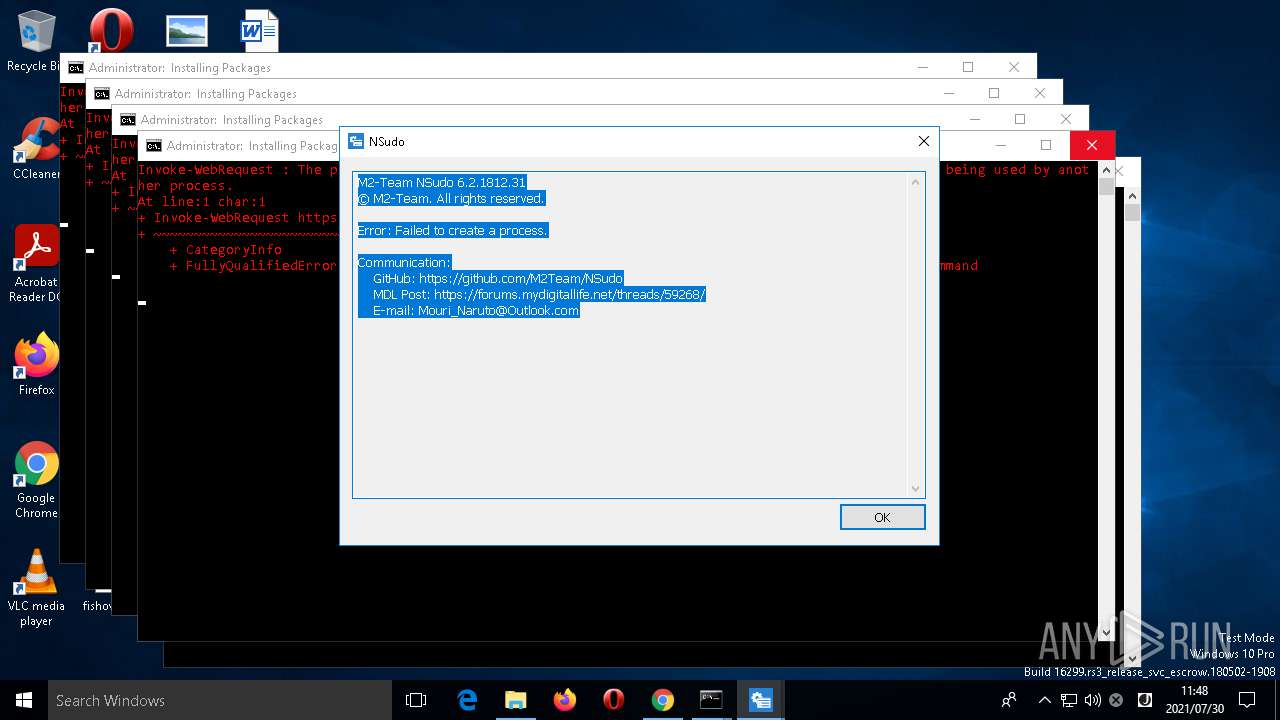Click frontmost console's scrollbar up arrow
1280x720 pixels.
point(1105,169)
